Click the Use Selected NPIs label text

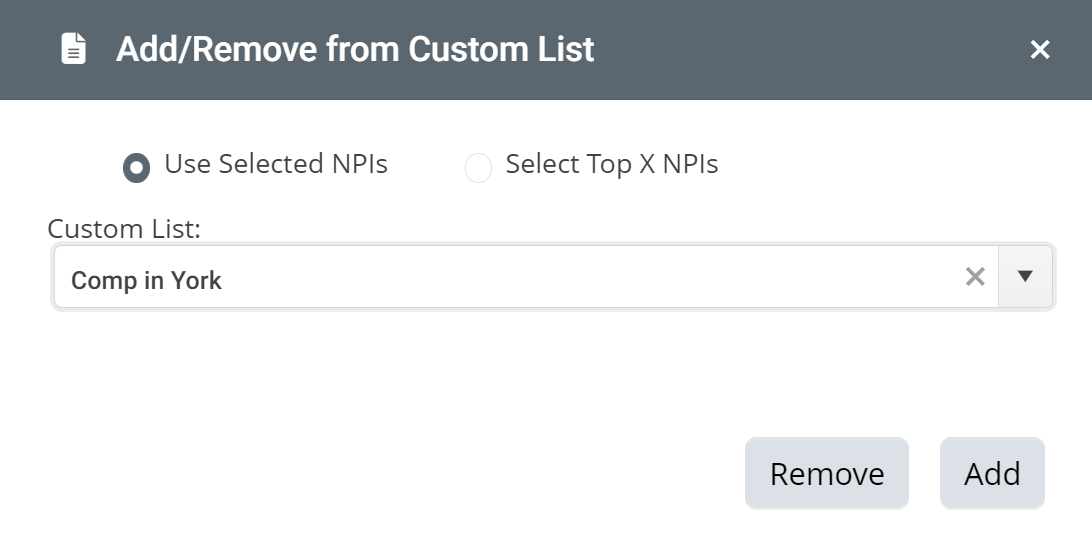point(276,164)
